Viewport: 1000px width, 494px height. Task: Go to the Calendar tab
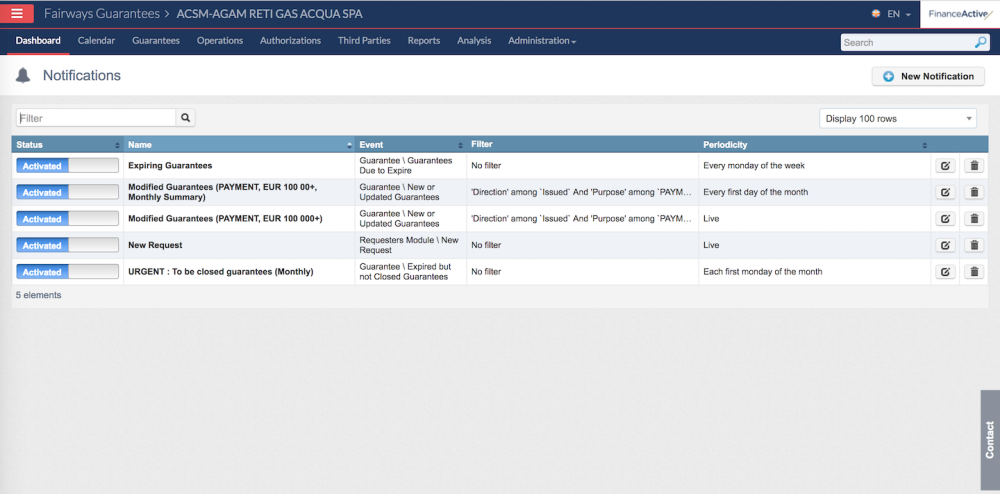[96, 41]
